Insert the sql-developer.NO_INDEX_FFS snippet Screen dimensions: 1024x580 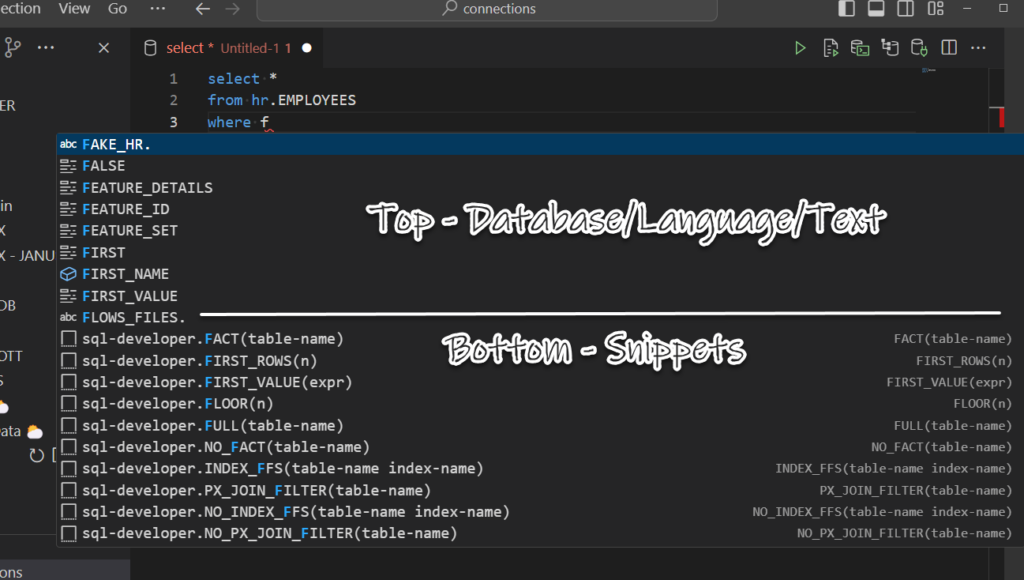540,511
